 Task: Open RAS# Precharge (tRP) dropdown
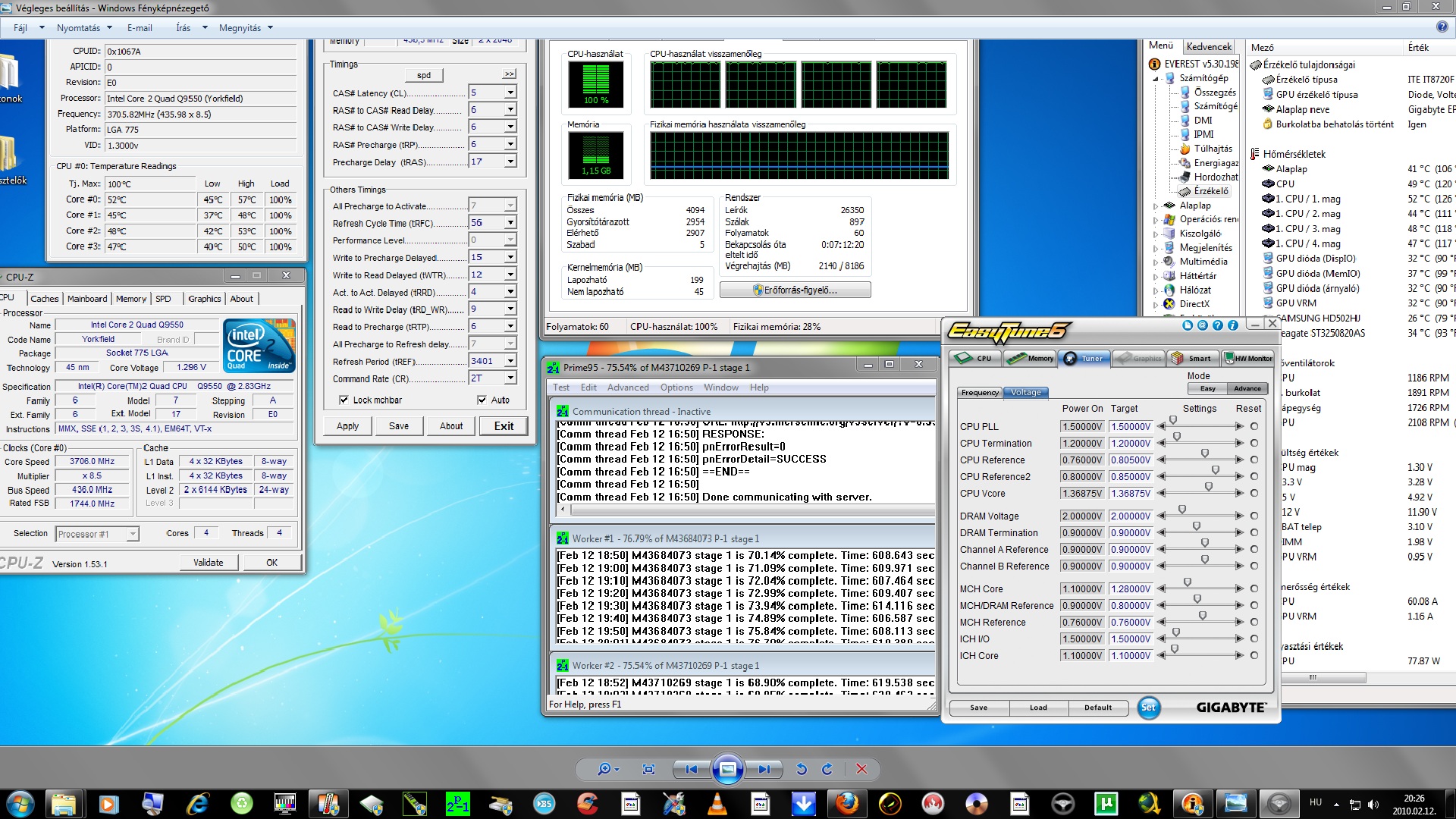(x=510, y=144)
